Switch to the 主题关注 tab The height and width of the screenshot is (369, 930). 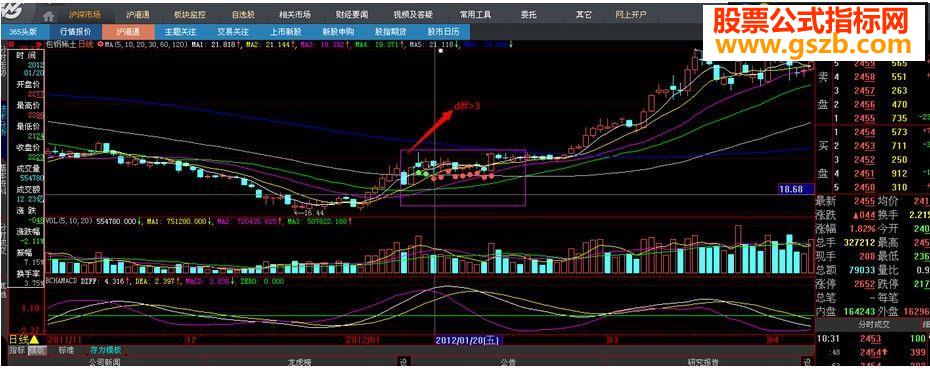point(181,32)
